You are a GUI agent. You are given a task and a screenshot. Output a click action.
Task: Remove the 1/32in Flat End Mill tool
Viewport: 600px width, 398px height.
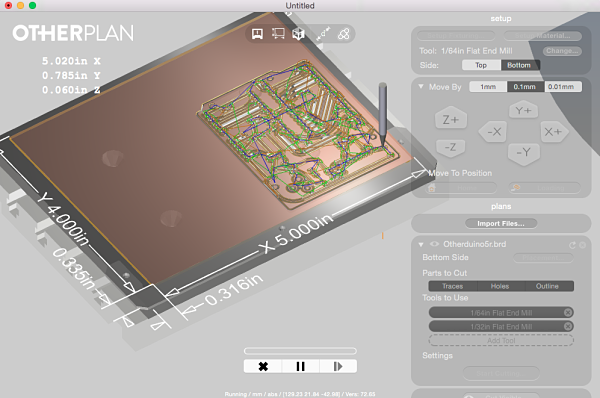coord(568,326)
